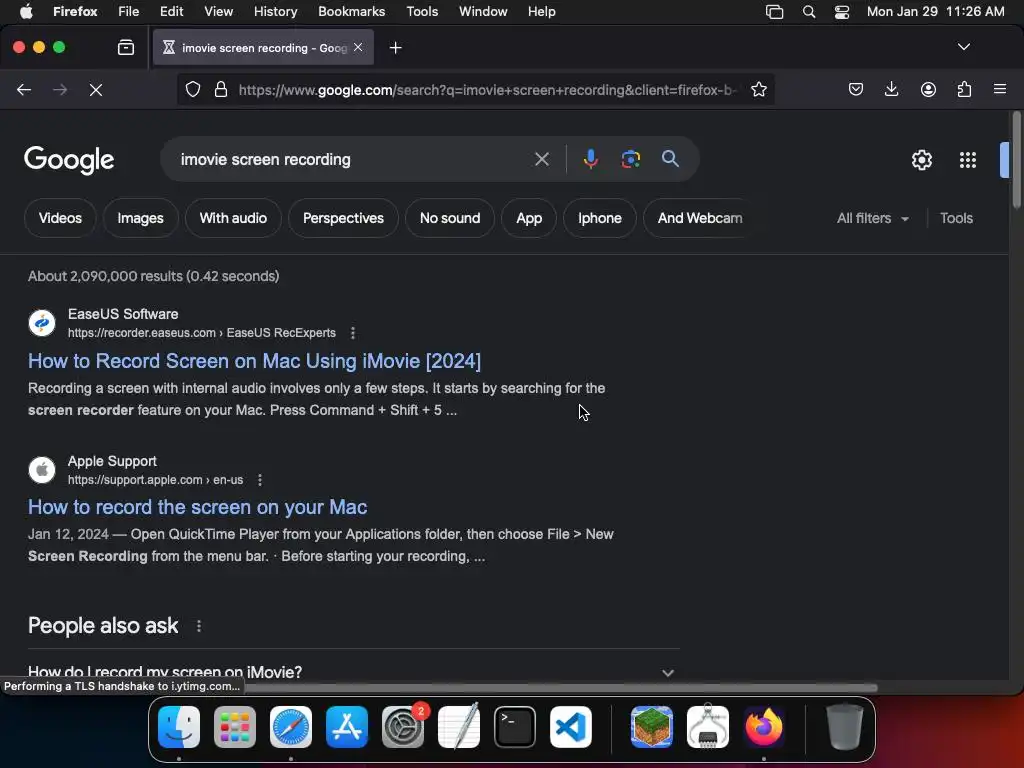Open People also ask options menu
This screenshot has width=1024, height=768.
199,626
